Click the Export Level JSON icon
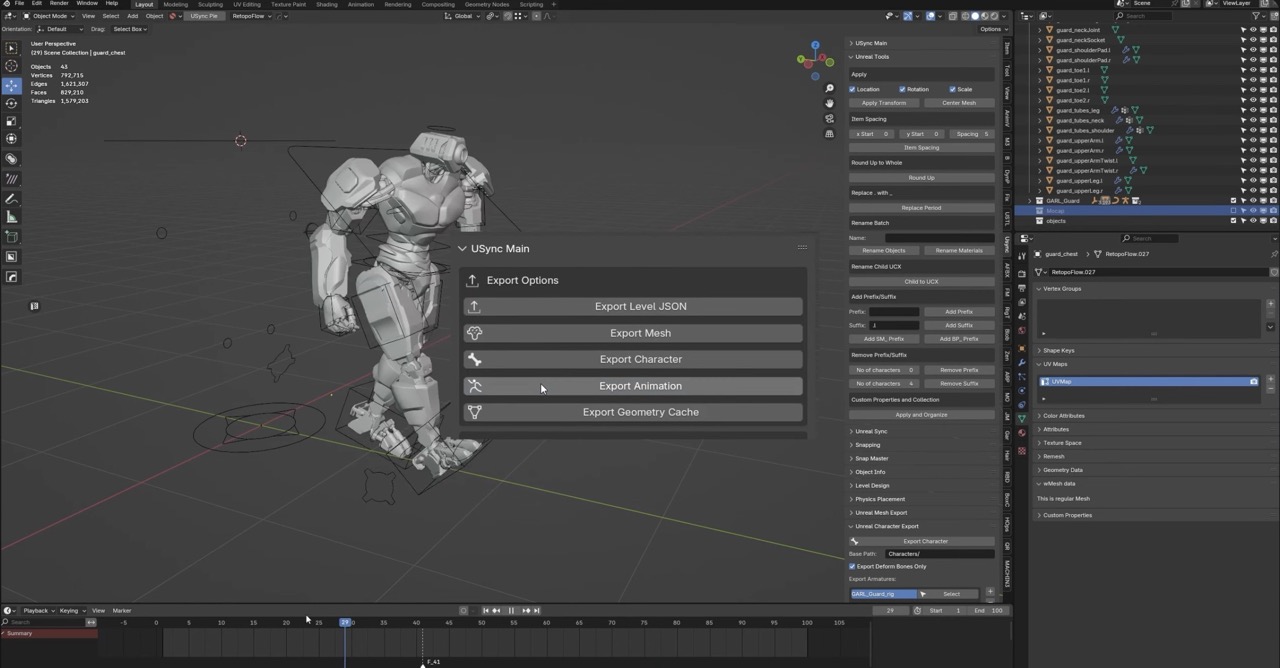 [474, 306]
